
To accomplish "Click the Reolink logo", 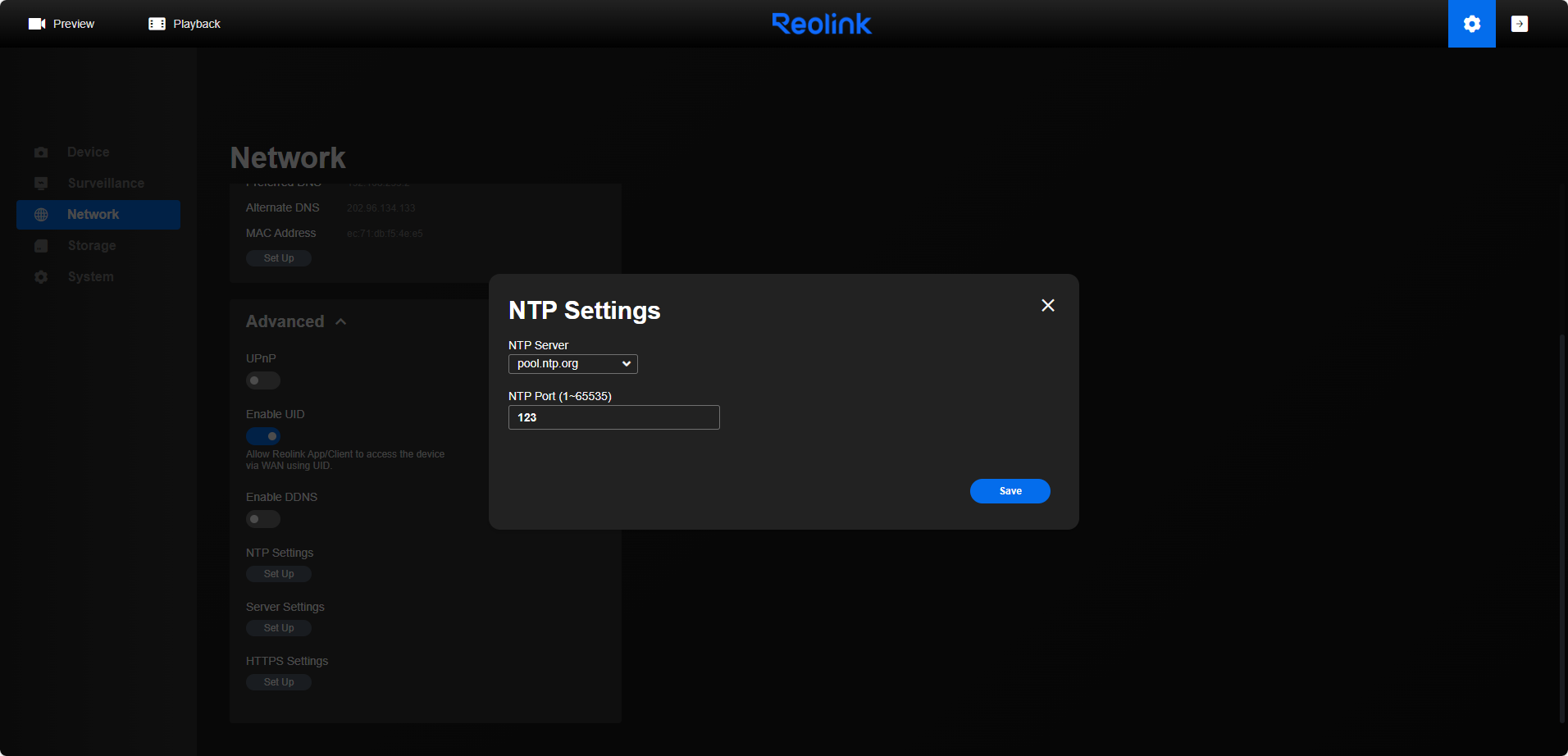I will tap(822, 23).
